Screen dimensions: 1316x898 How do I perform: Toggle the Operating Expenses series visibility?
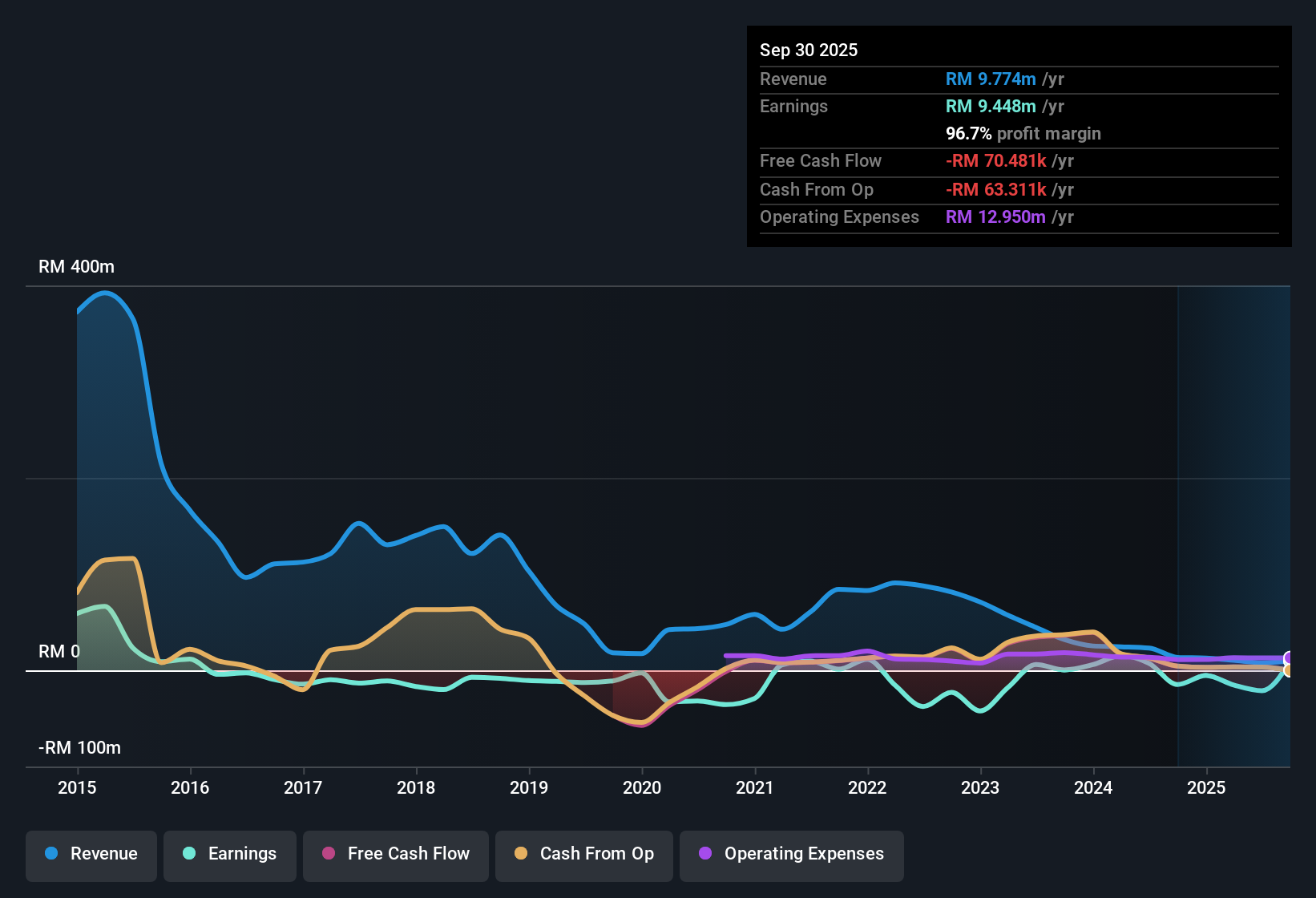pos(792,854)
